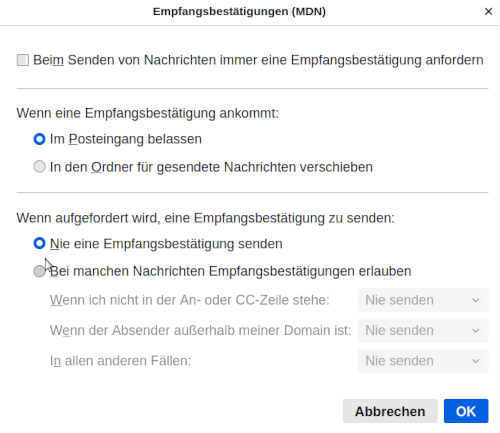Image resolution: width=500 pixels, height=433 pixels.
Task: Expand the 'In allen anderen Fällen' dropdown
Action: 423,361
